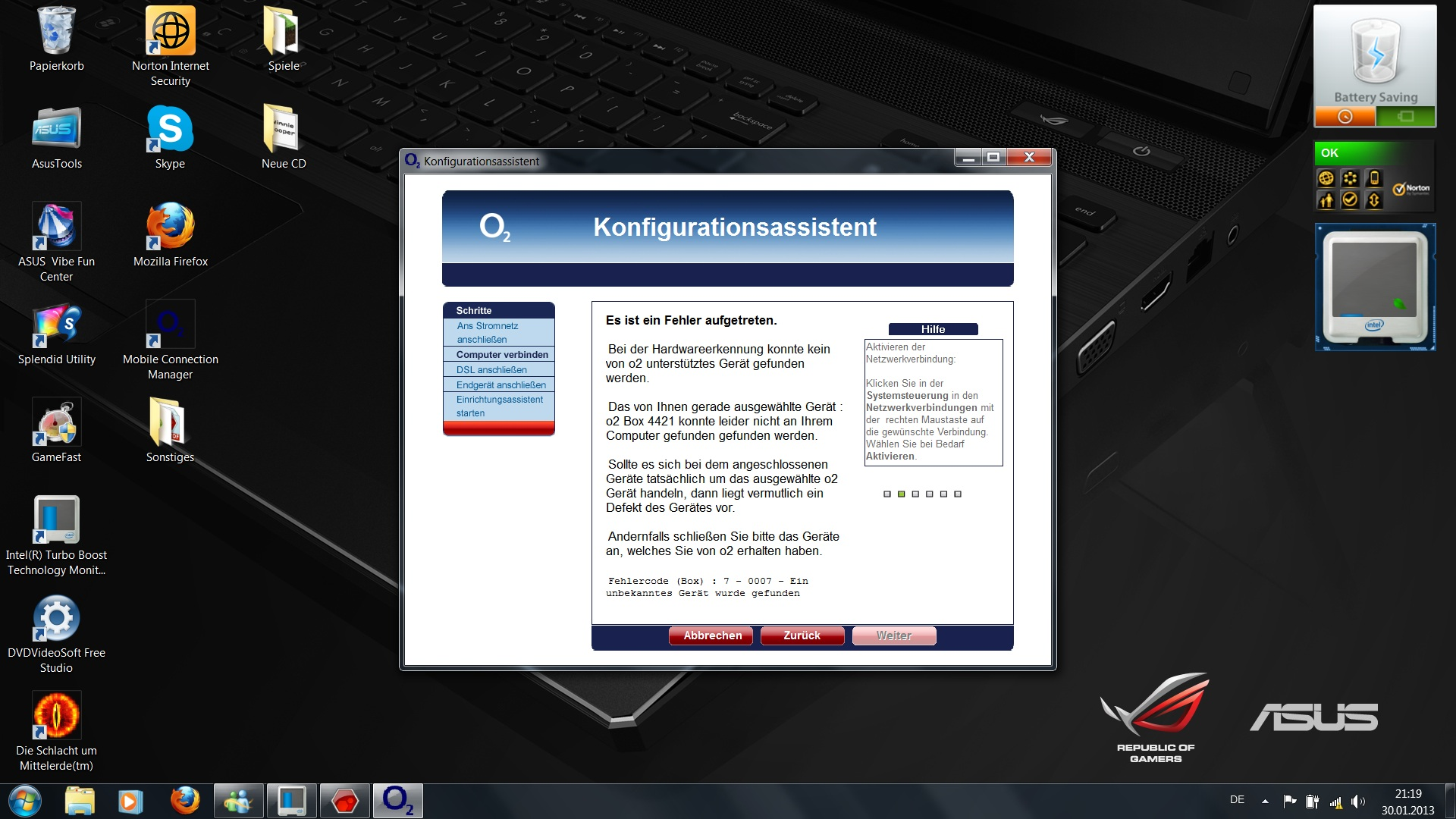Click Norton gadget globe icon
Screen dimensions: 1456x819
click(x=1326, y=178)
